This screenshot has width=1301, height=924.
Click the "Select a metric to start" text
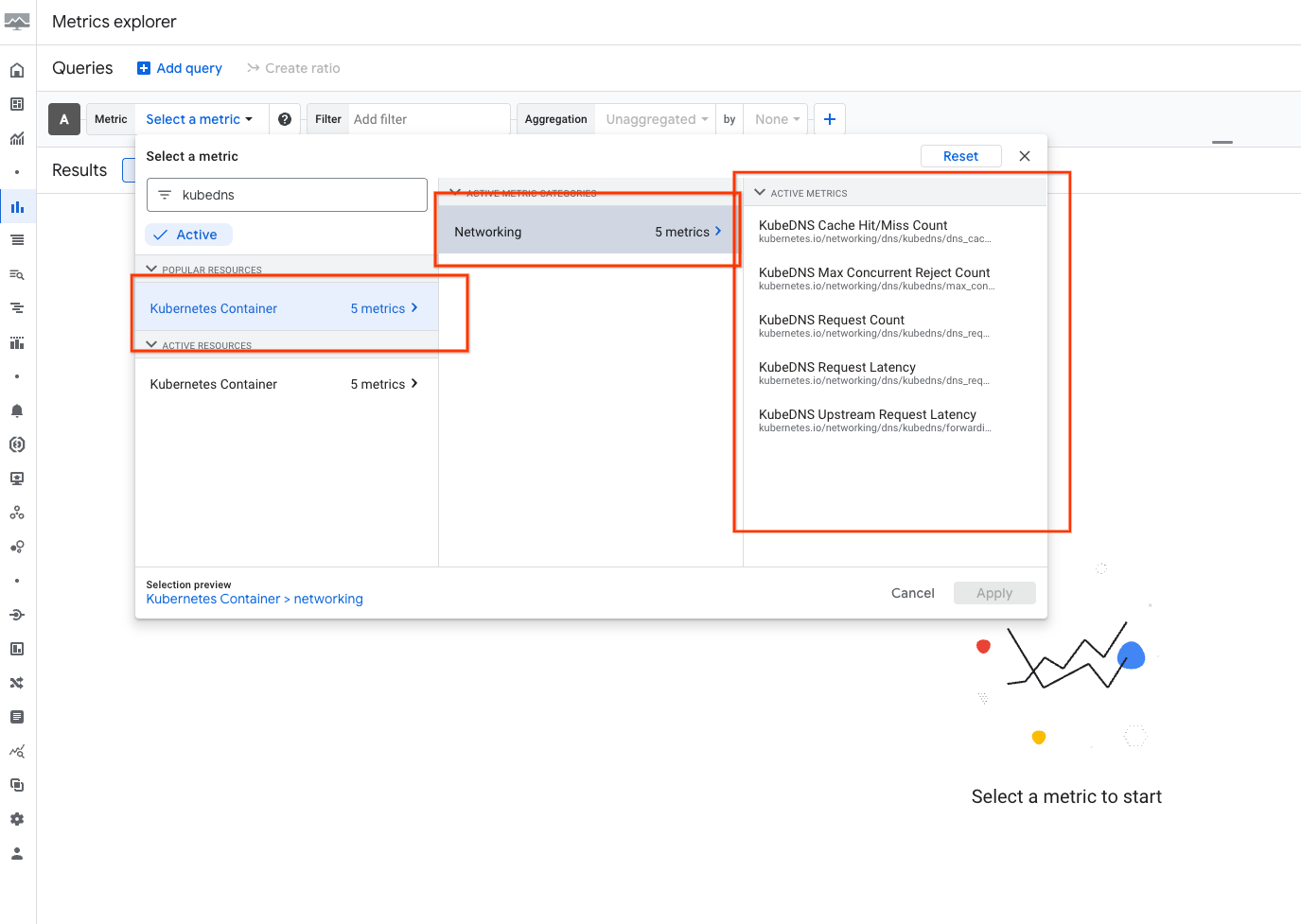point(1066,796)
